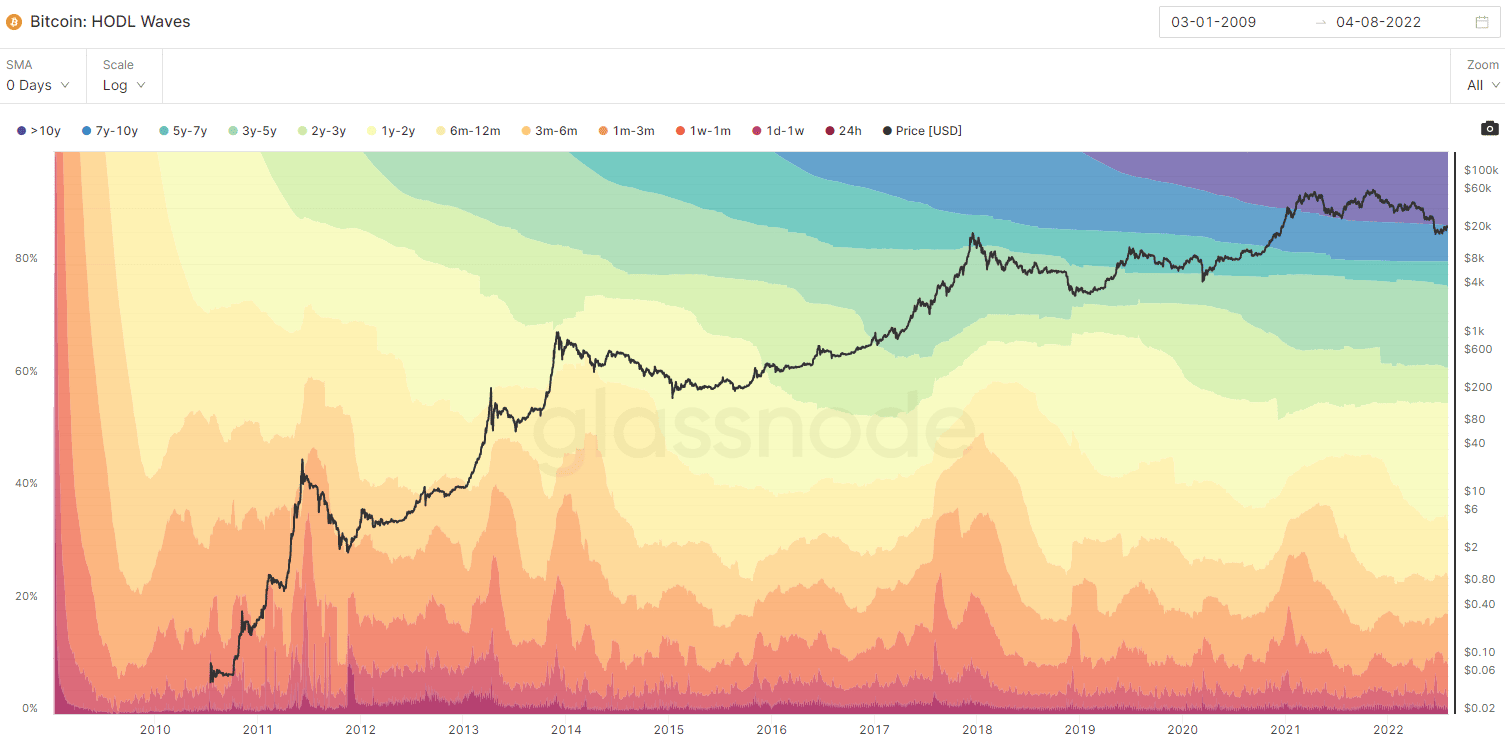The width and height of the screenshot is (1505, 747).
Task: Click the arrow between the dates
Action: coord(1320,22)
